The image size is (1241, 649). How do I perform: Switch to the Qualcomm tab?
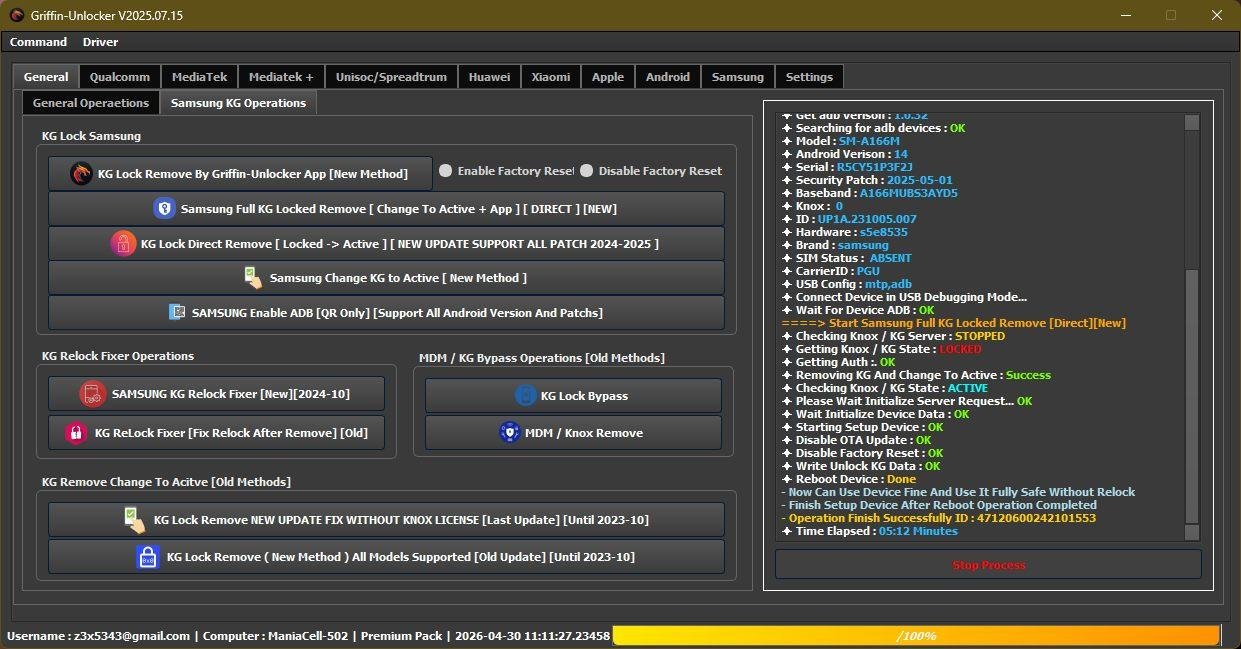point(119,77)
